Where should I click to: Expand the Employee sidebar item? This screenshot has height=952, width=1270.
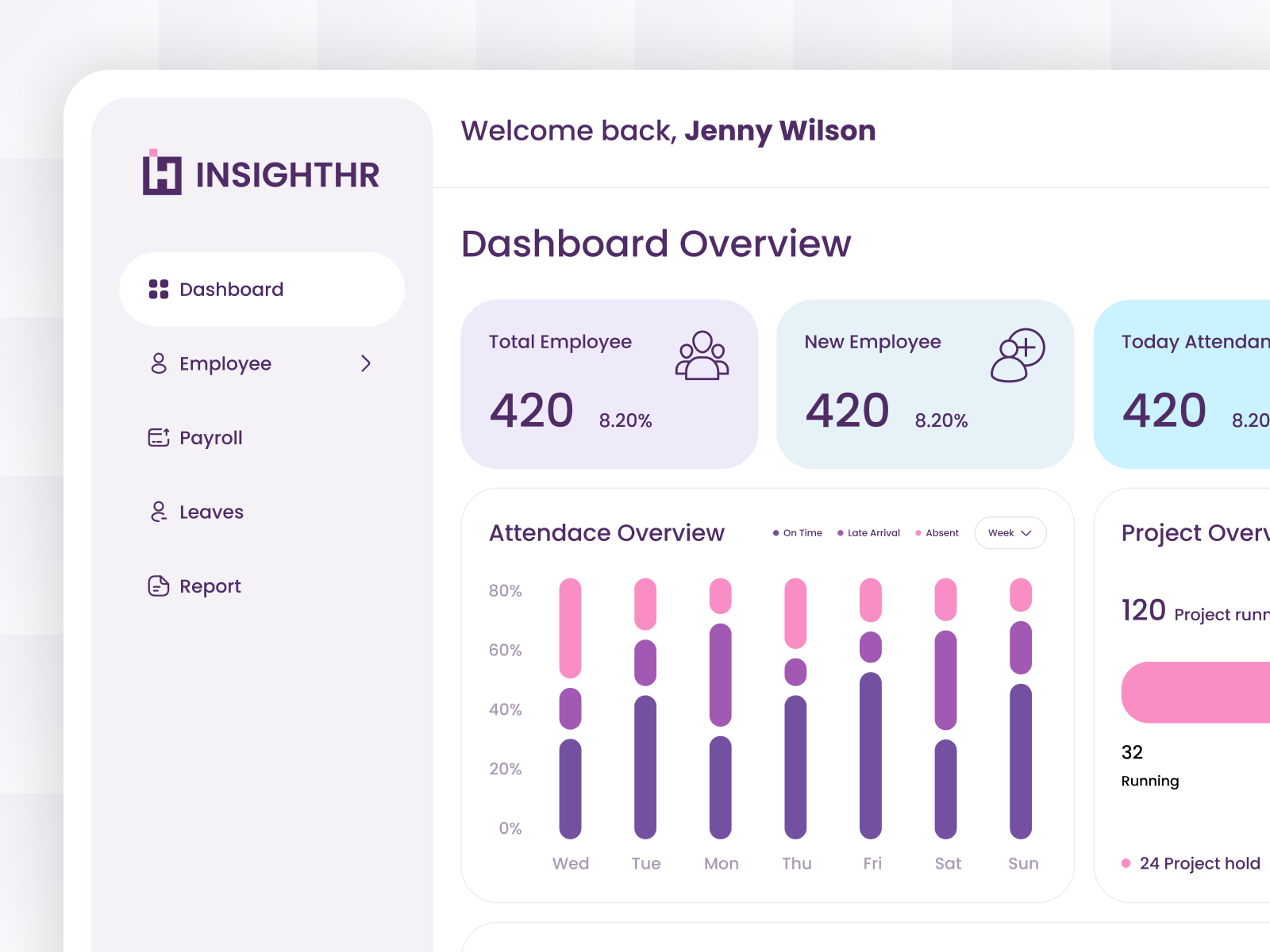point(366,363)
